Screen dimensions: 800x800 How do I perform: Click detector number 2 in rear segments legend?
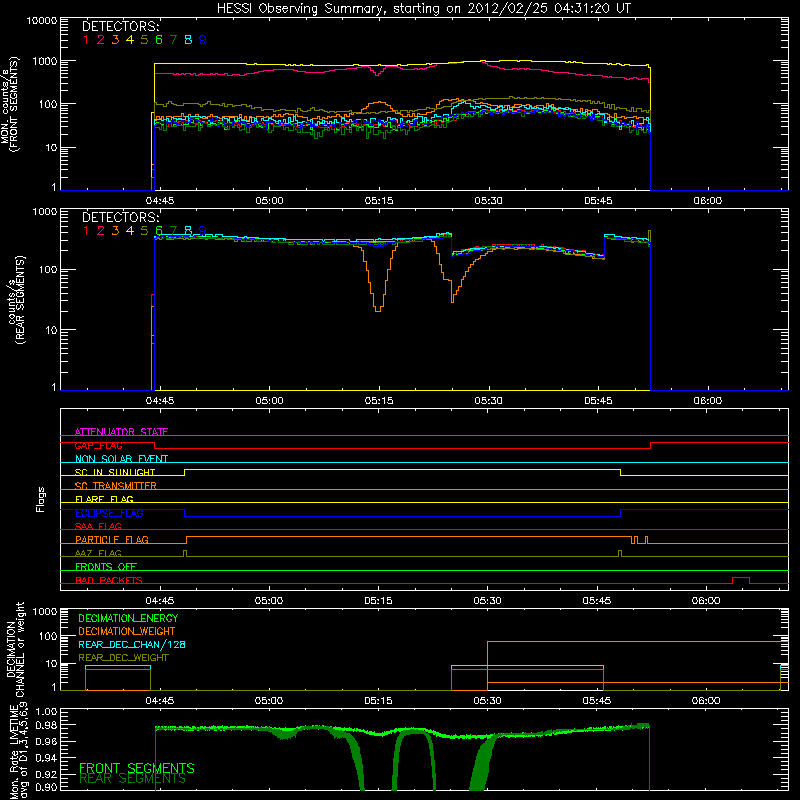coord(101,231)
